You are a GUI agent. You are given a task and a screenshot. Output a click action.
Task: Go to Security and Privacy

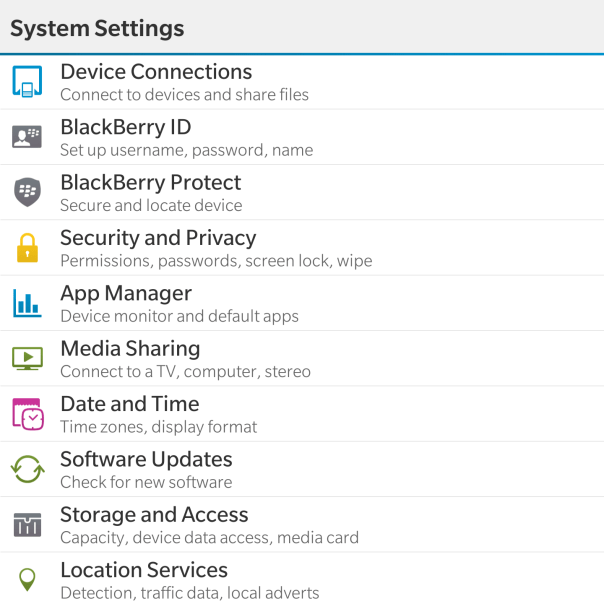158,238
